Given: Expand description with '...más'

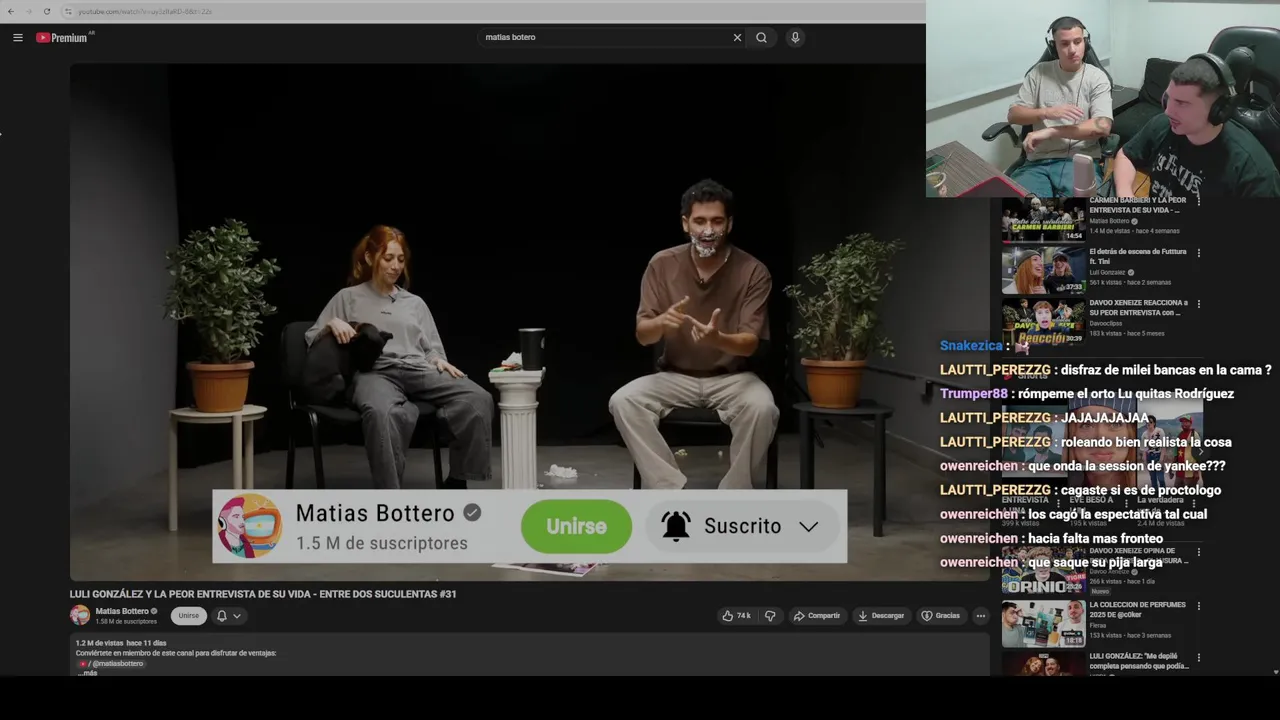Looking at the screenshot, I should pyautogui.click(x=89, y=673).
